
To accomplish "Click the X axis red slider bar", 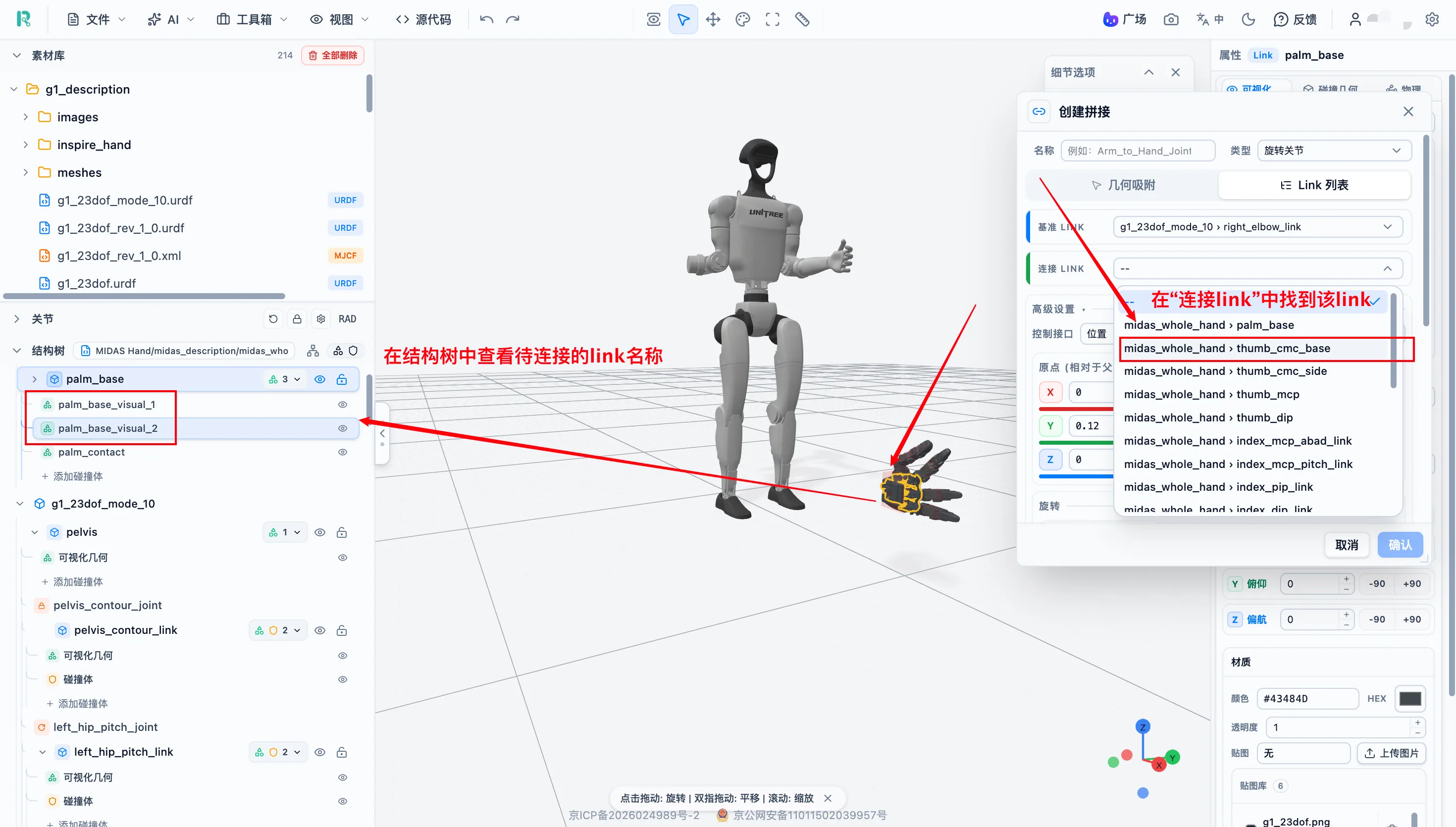I will click(x=1076, y=409).
